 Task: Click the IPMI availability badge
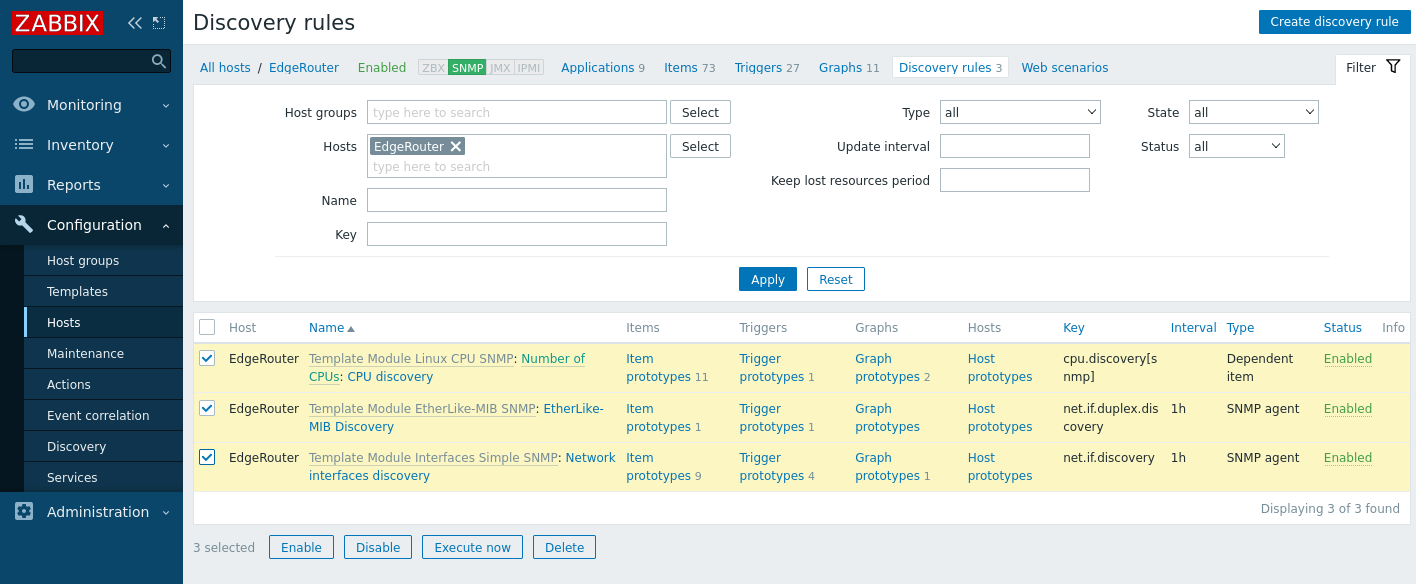tap(529, 68)
